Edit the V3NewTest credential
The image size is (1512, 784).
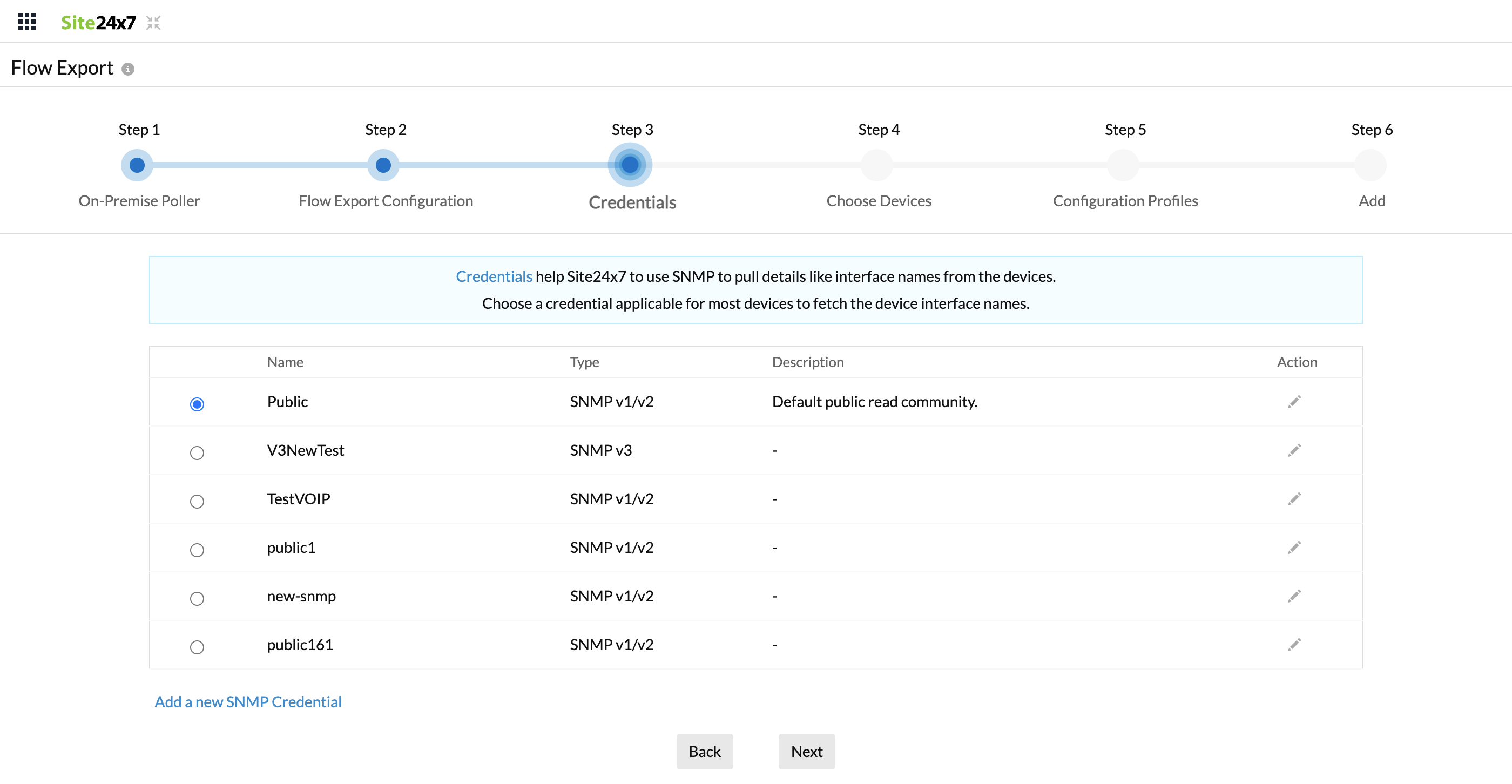pyautogui.click(x=1294, y=451)
